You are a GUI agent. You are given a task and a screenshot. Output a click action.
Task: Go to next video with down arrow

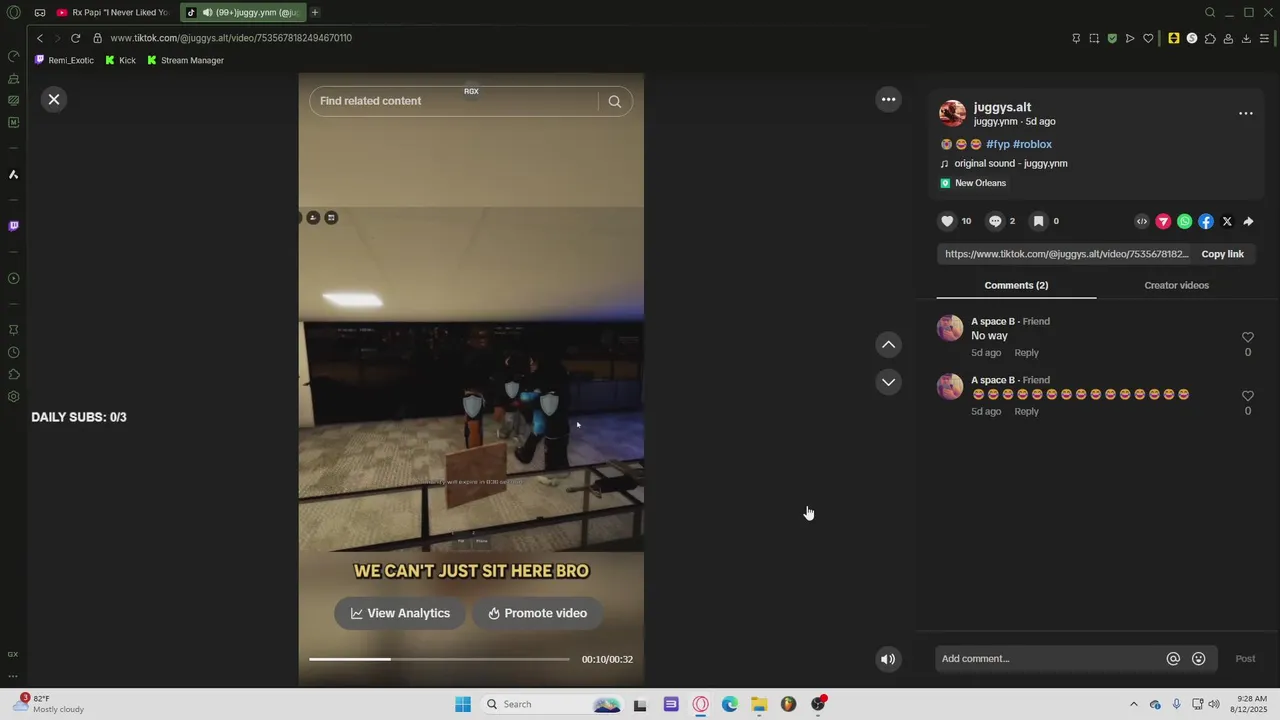pos(888,382)
